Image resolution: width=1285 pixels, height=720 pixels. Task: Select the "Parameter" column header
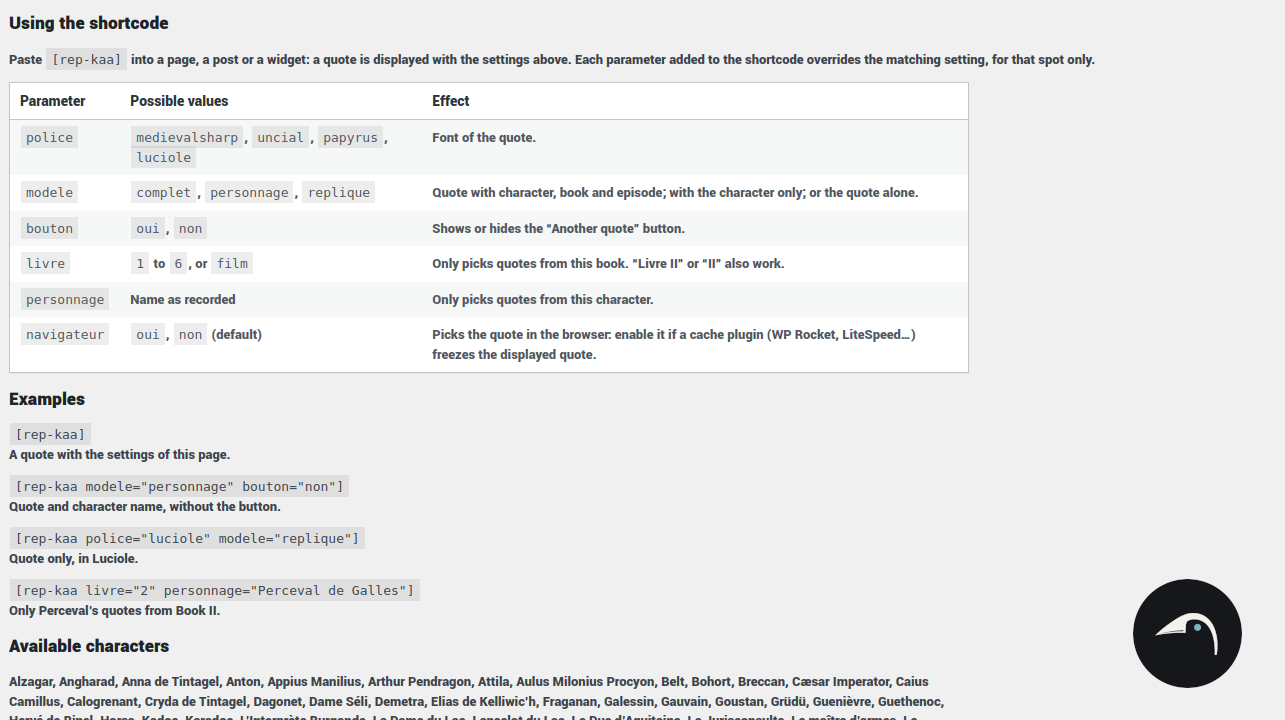(53, 101)
